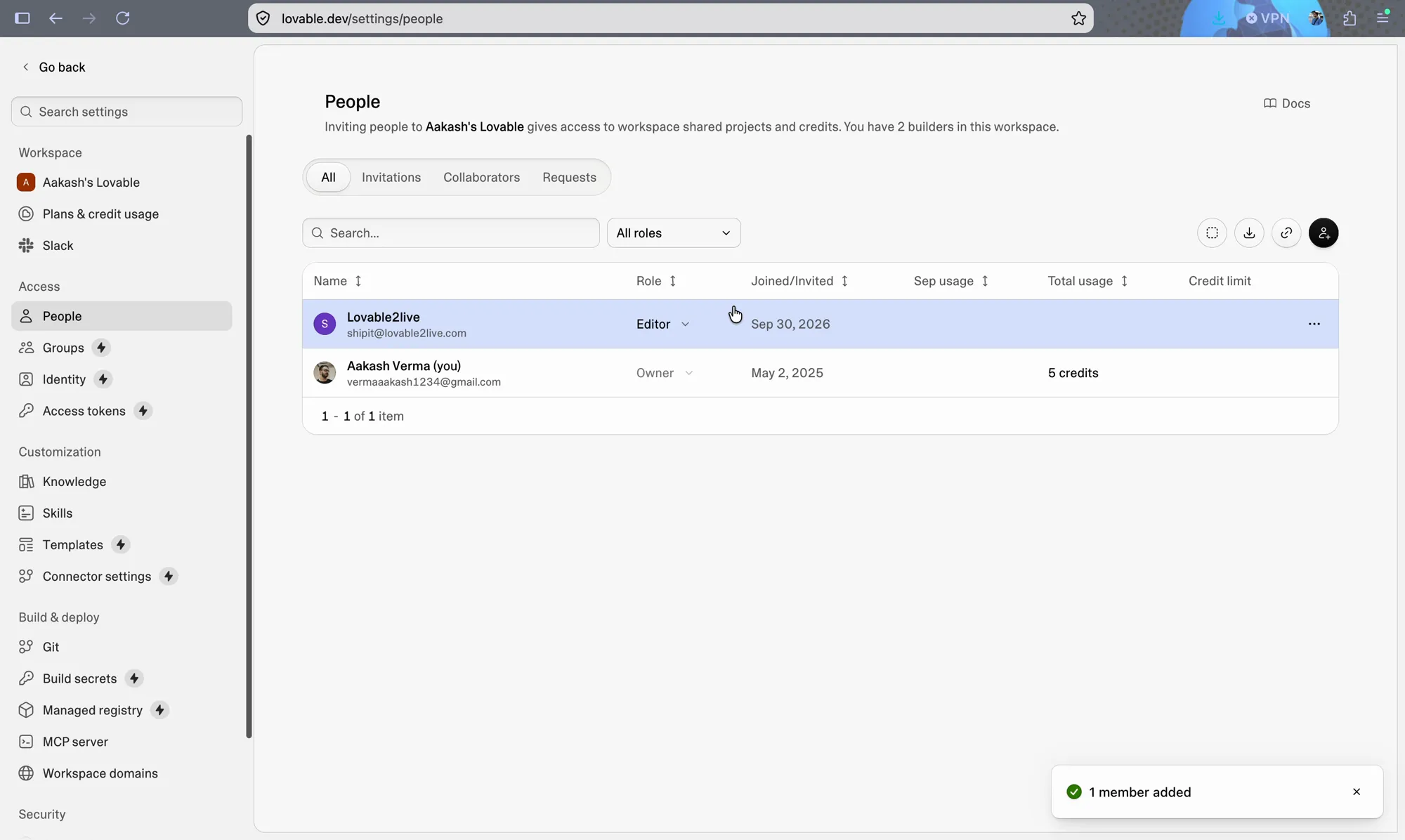This screenshot has height=840, width=1405.
Task: Click the browser reload icon
Action: (123, 18)
